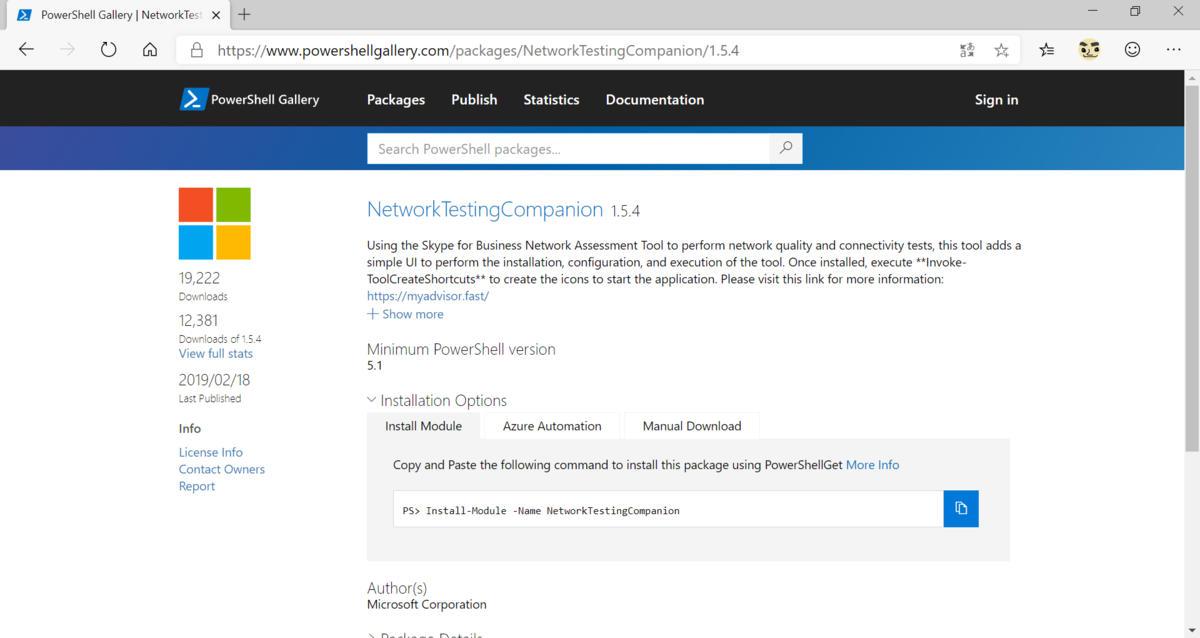This screenshot has width=1200, height=638.
Task: Click the PowerShell Gallery logo
Action: [250, 99]
